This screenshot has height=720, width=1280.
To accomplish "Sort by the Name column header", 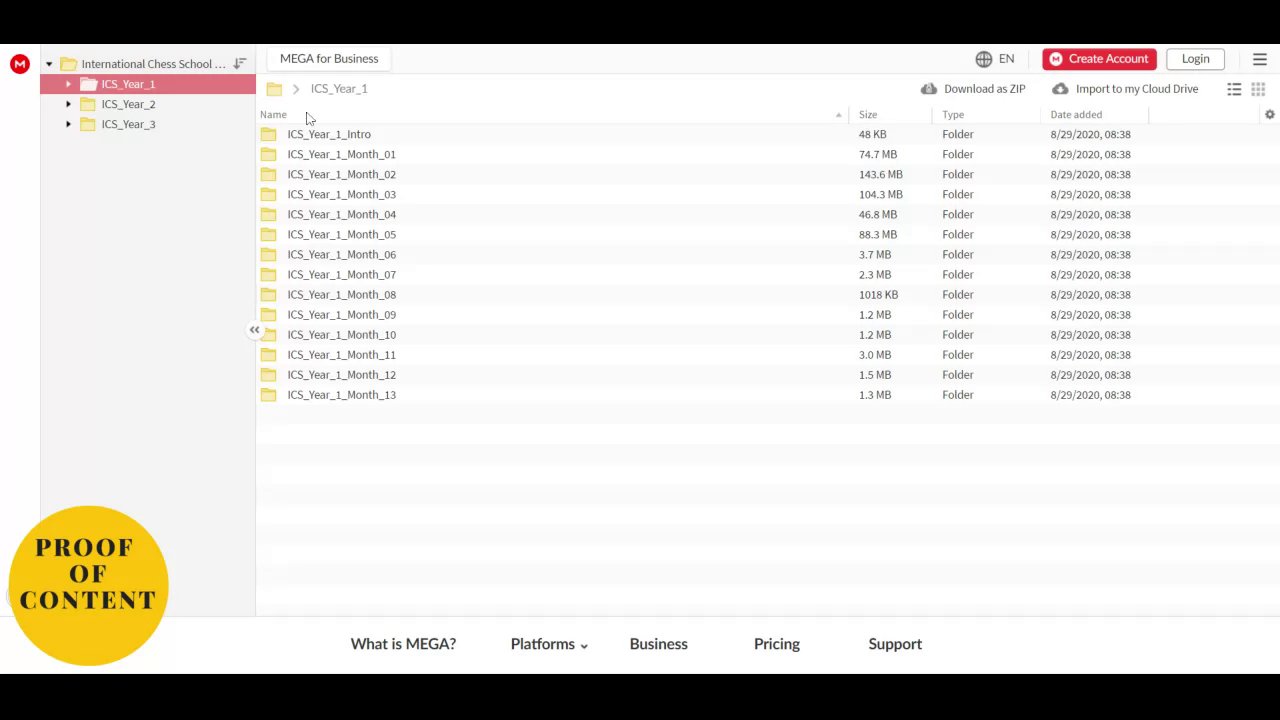I will (x=273, y=115).
